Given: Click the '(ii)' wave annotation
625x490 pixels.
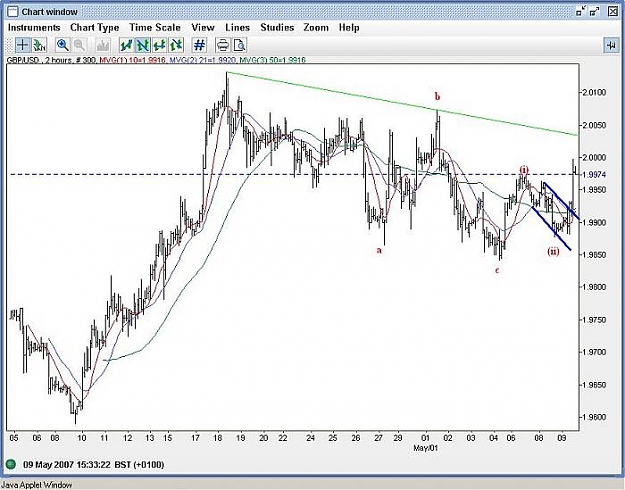Looking at the screenshot, I should (553, 251).
